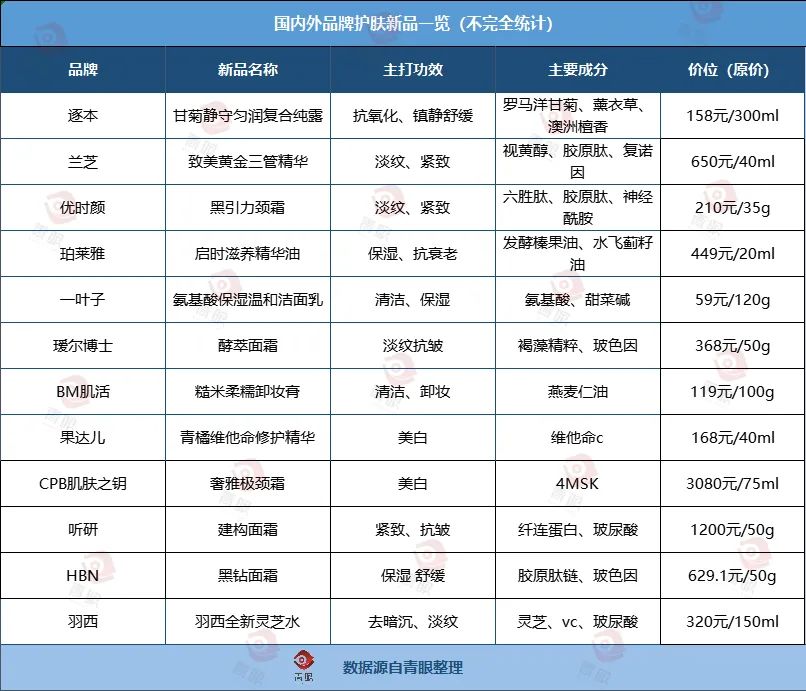This screenshot has height=691, width=806.
Task: Select the brand cell 逐本
Action: point(83,116)
